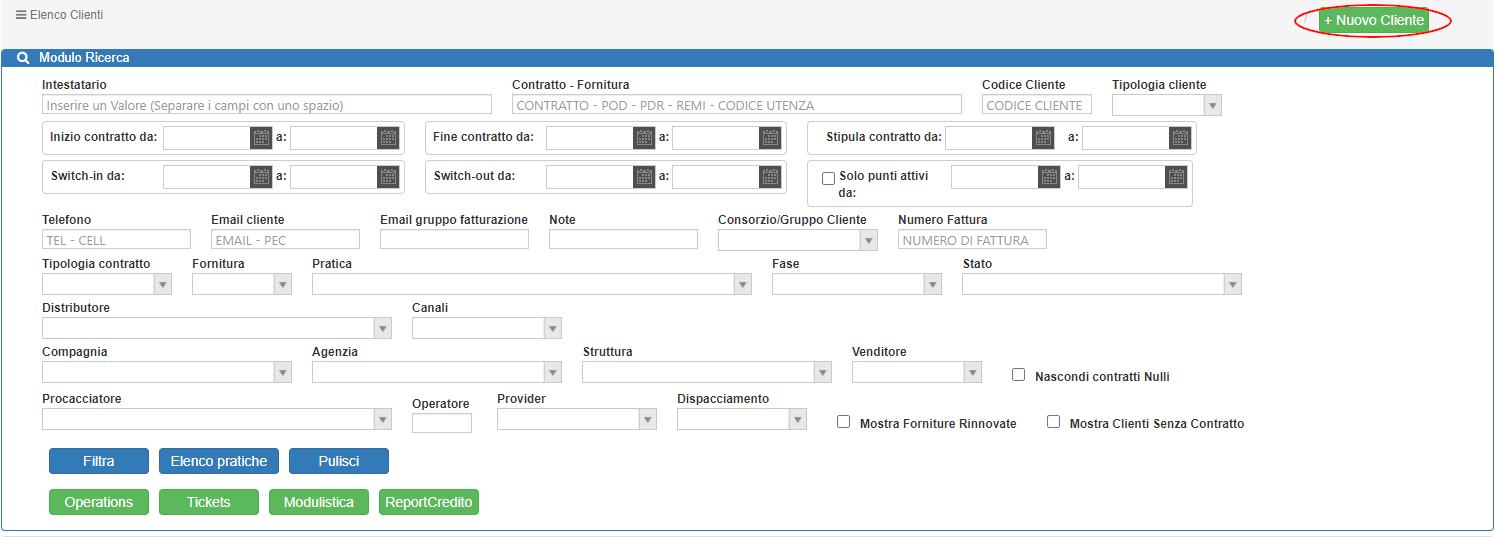This screenshot has height=537, width=1497.
Task: Click the Elenco Clienti page title
Action: point(66,15)
